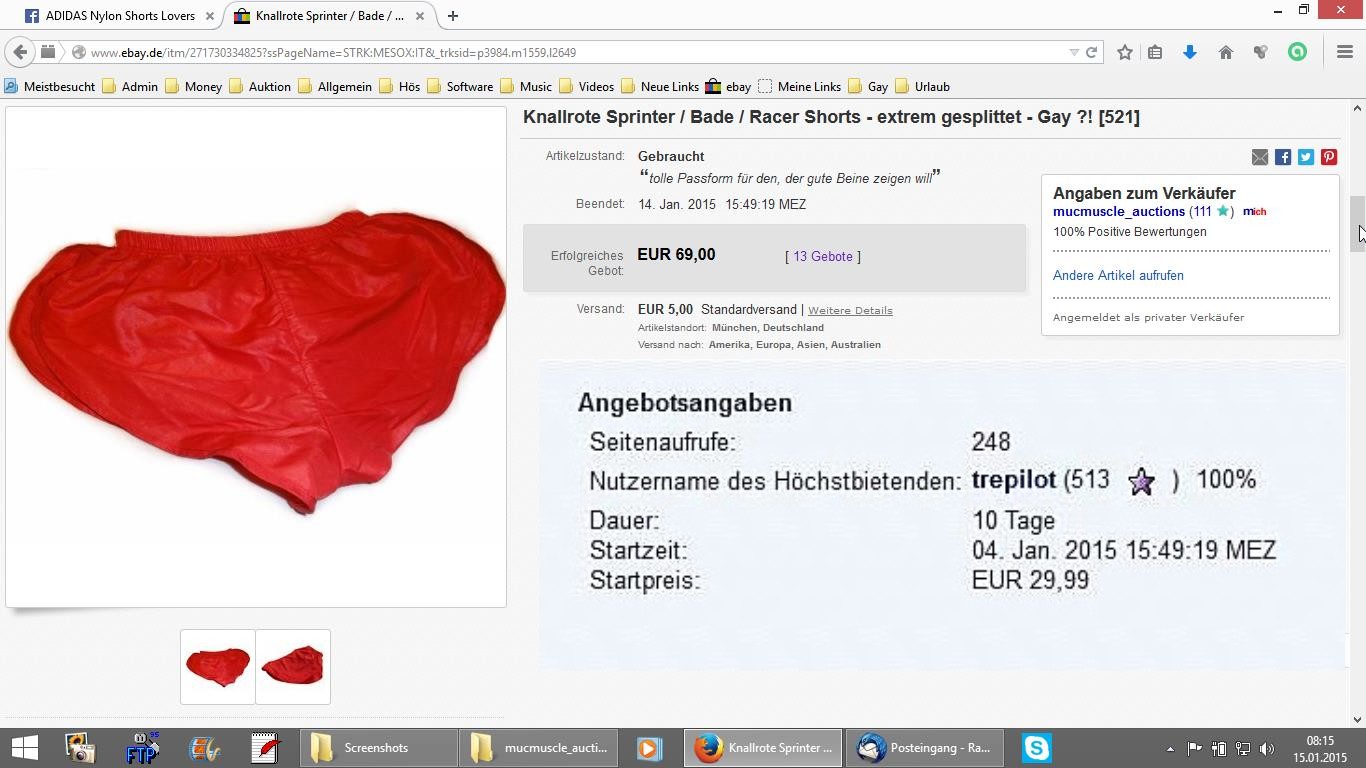Select the second shorts thumbnail image
1366x768 pixels.
coord(293,666)
